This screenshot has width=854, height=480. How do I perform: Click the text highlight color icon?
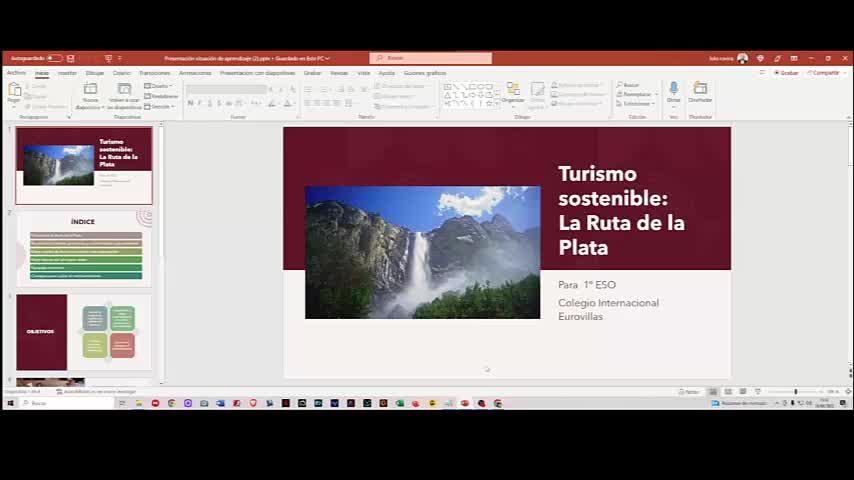pos(271,104)
